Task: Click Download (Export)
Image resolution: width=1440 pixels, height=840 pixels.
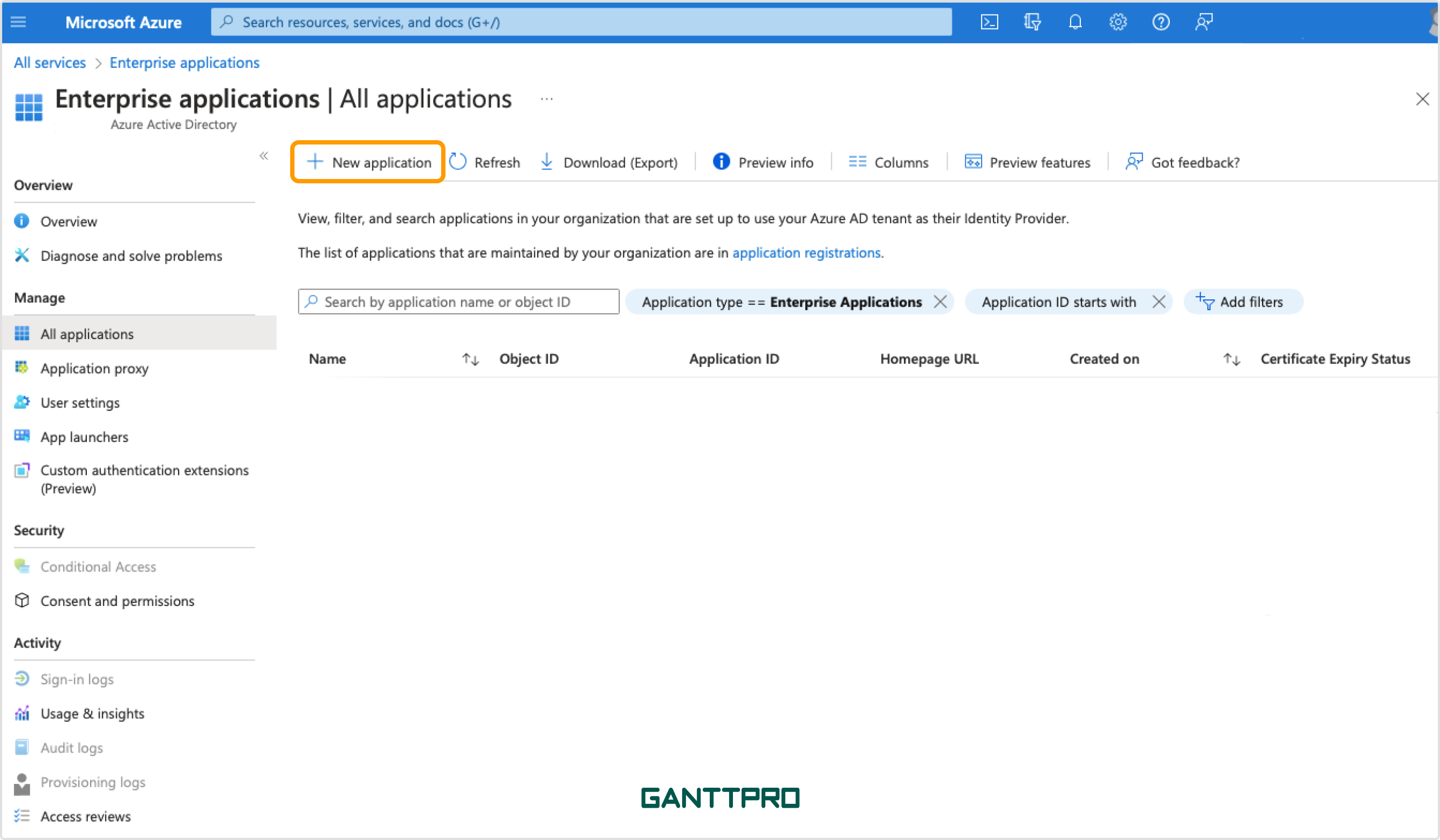Action: pos(608,162)
